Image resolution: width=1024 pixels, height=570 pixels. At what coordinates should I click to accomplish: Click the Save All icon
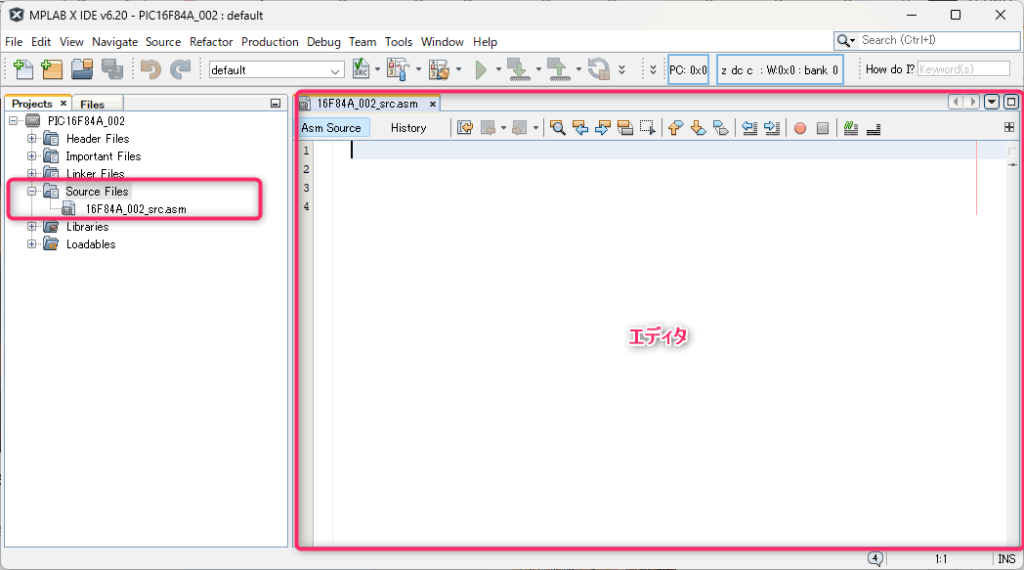point(112,69)
